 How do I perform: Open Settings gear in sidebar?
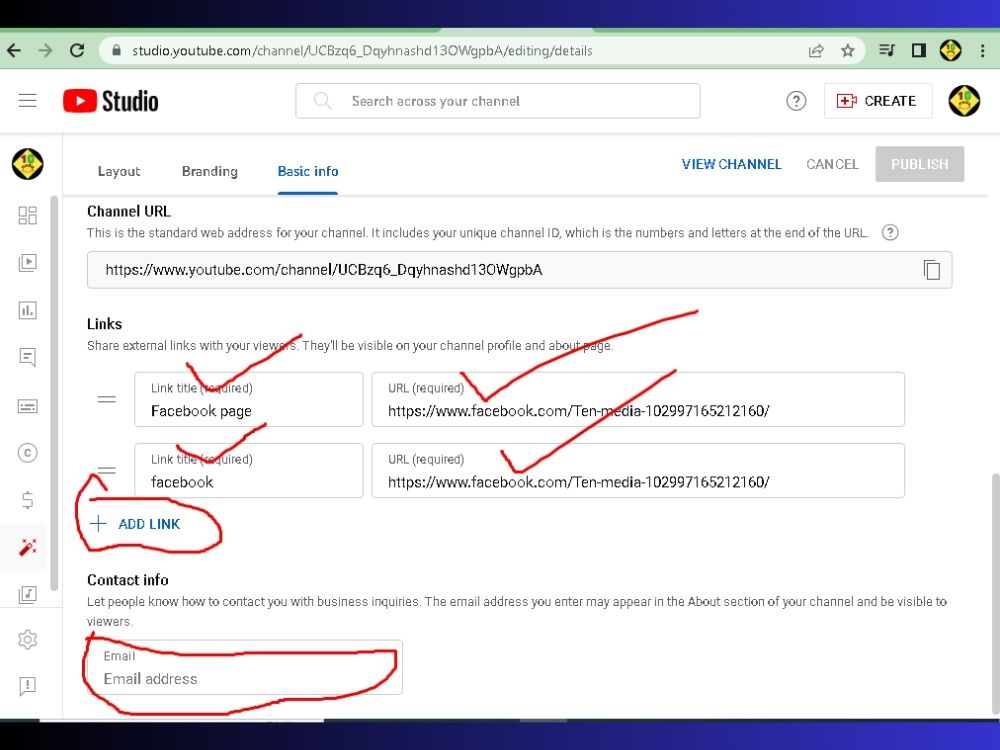[x=27, y=639]
